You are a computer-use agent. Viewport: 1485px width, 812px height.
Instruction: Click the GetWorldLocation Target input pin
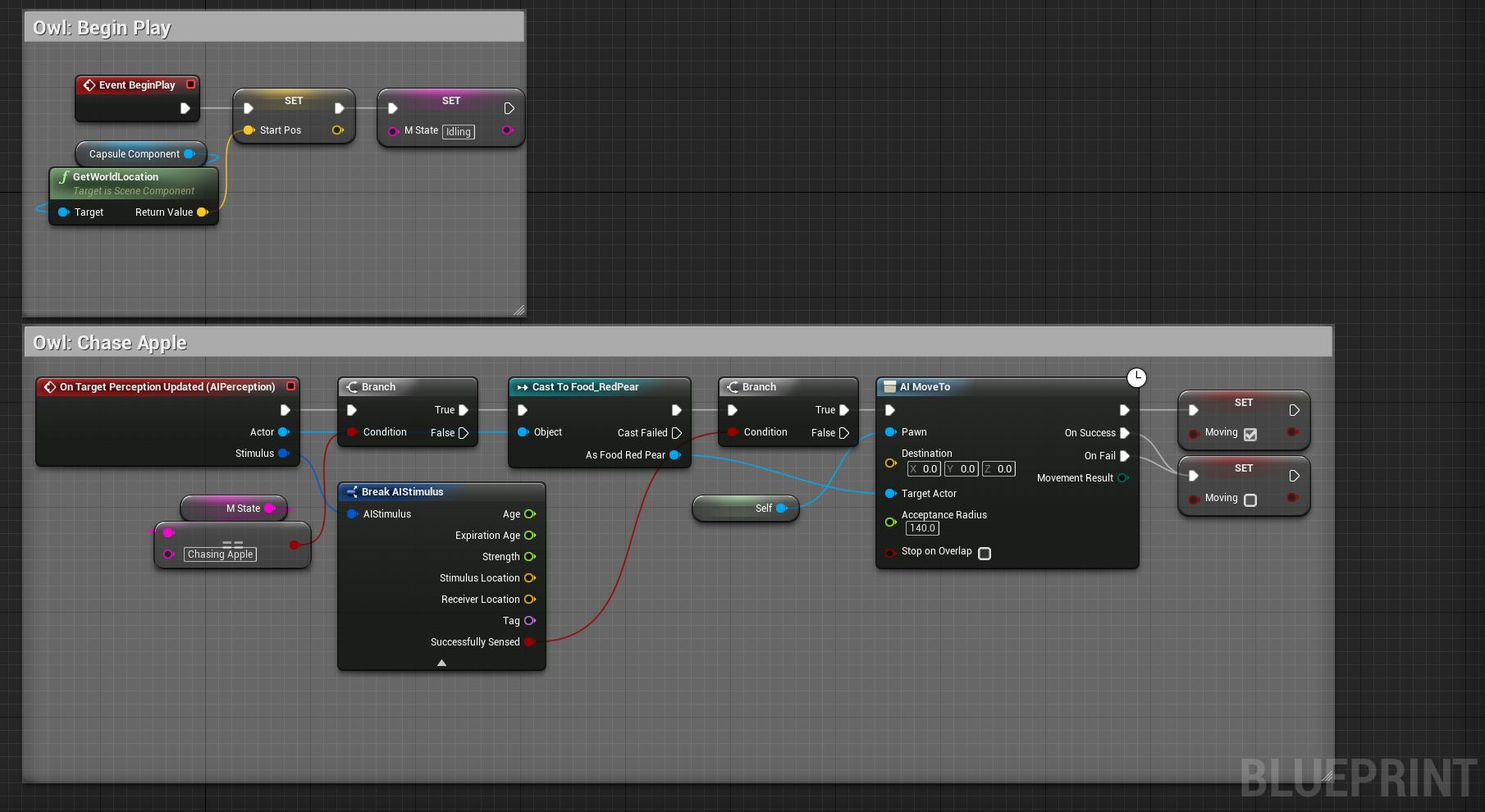(x=63, y=212)
